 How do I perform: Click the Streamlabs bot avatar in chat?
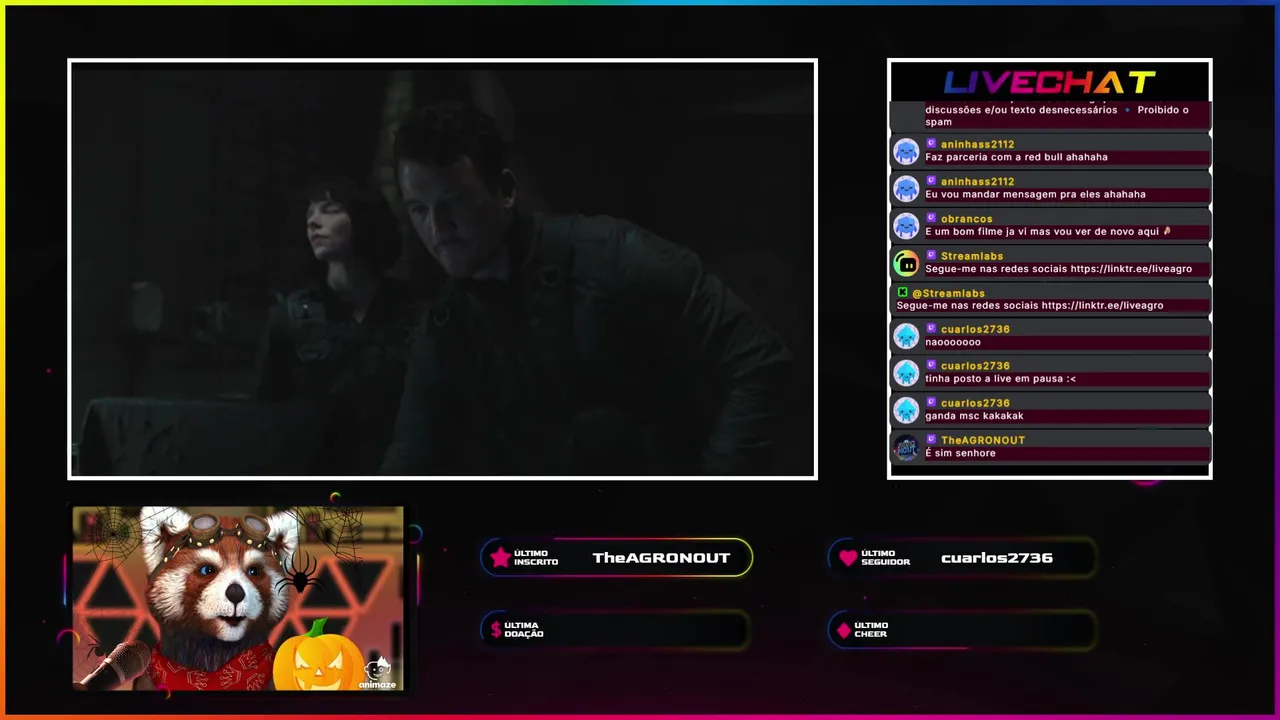[906, 263]
